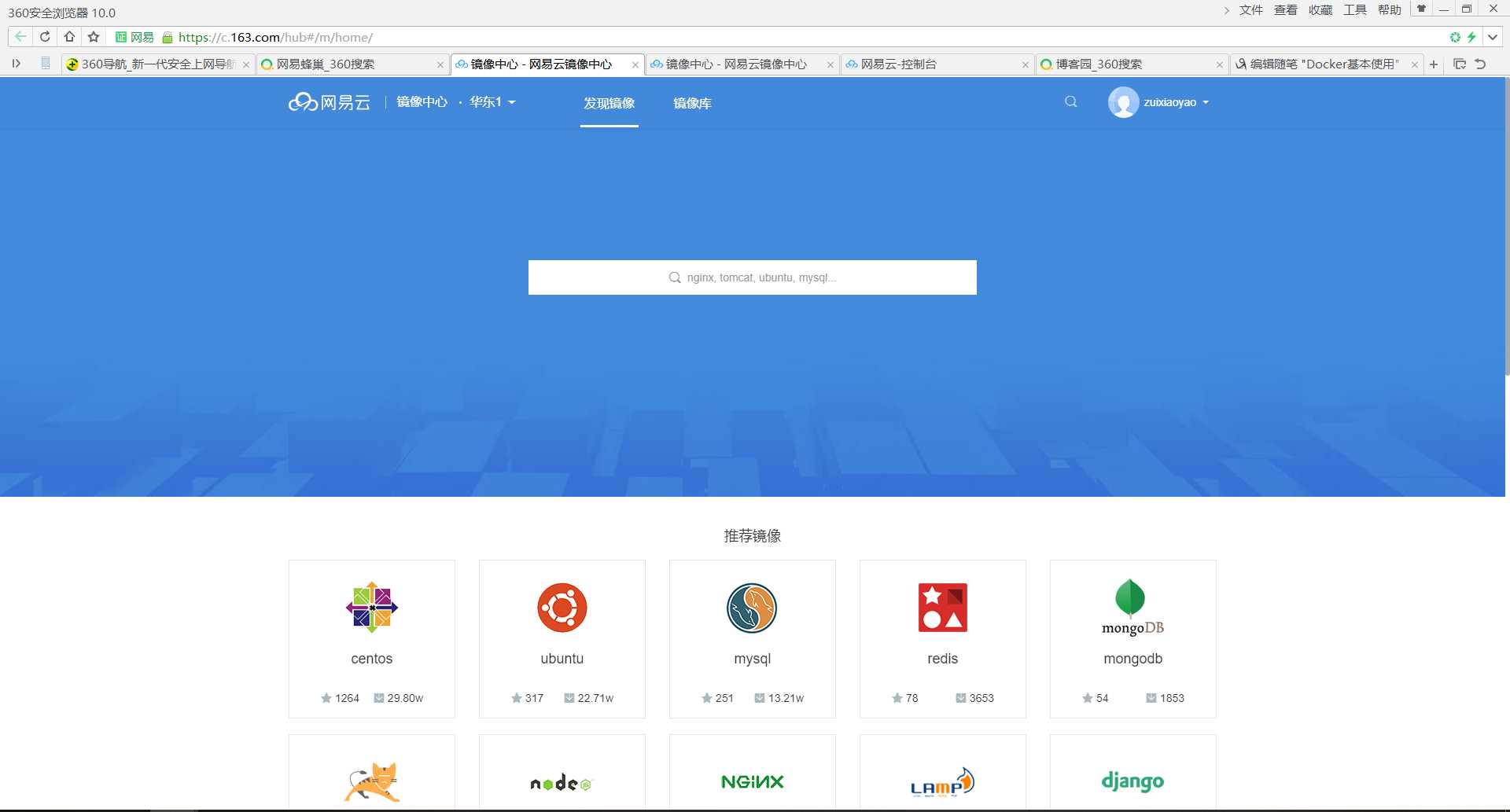Open the sidebar toggle icon left of tabs

point(16,64)
